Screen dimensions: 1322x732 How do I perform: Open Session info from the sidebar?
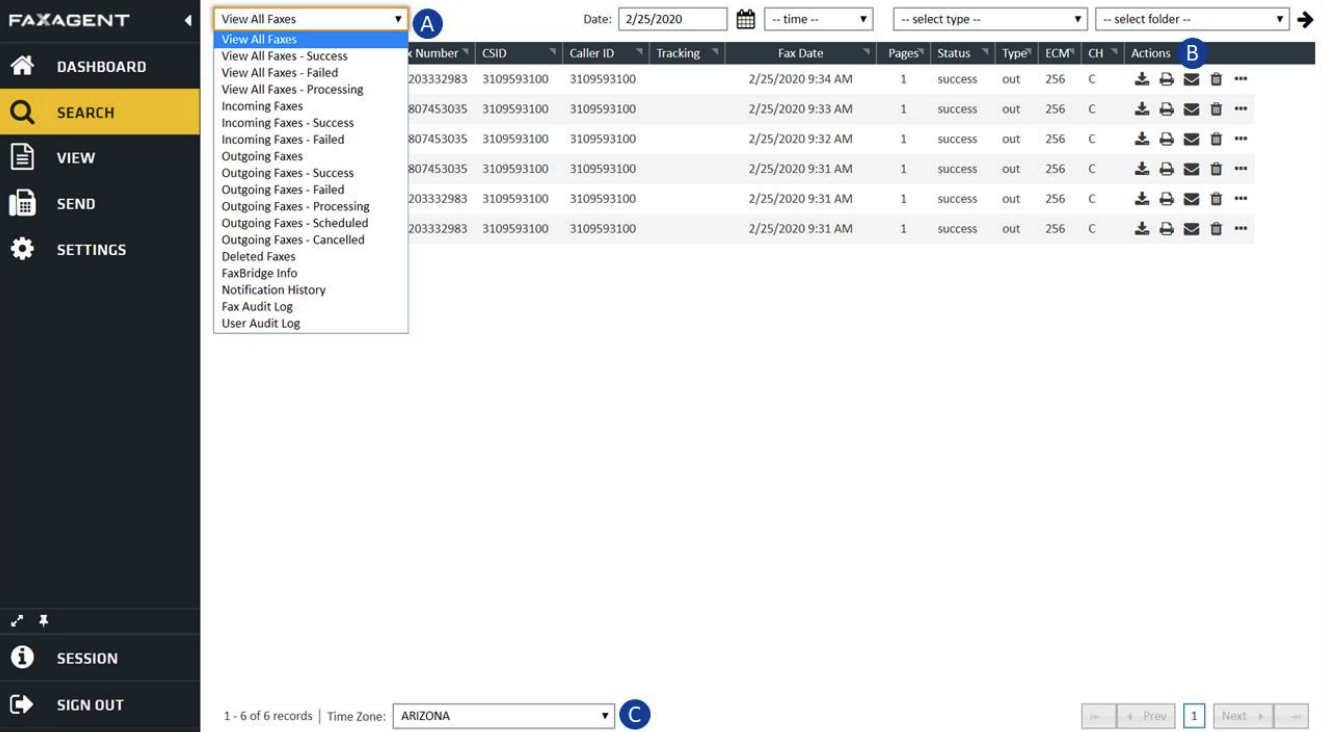point(100,658)
